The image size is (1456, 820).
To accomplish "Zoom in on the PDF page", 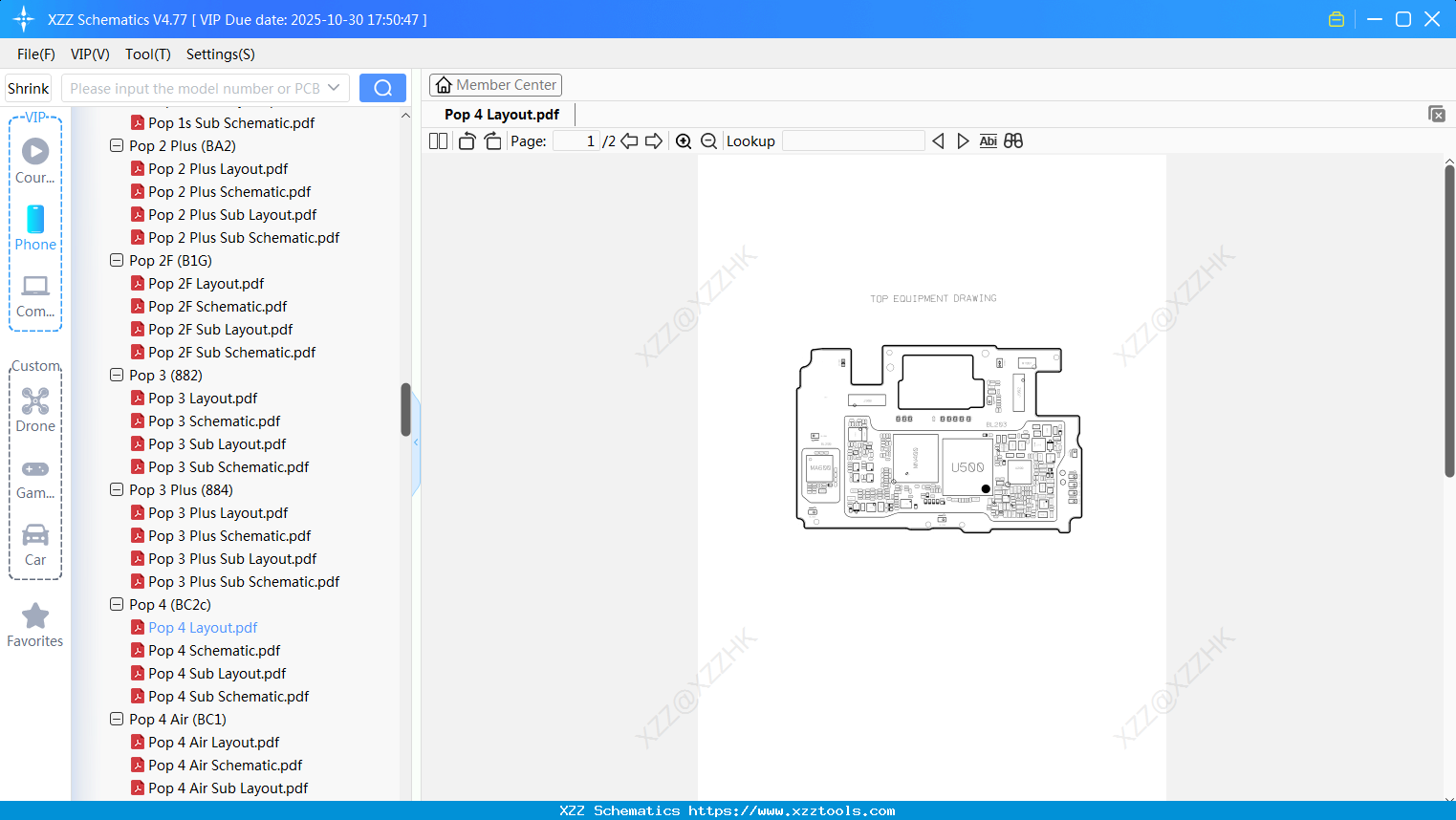I will click(x=684, y=140).
